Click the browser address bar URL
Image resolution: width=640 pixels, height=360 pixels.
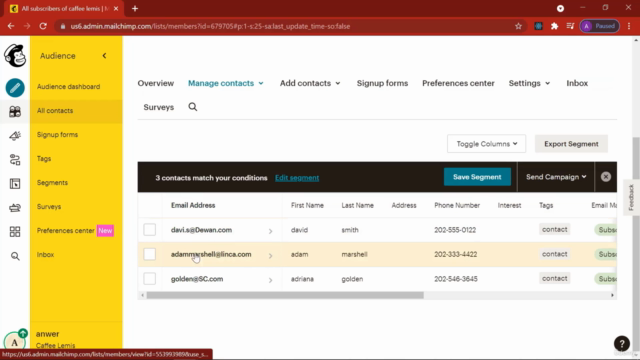[210, 26]
